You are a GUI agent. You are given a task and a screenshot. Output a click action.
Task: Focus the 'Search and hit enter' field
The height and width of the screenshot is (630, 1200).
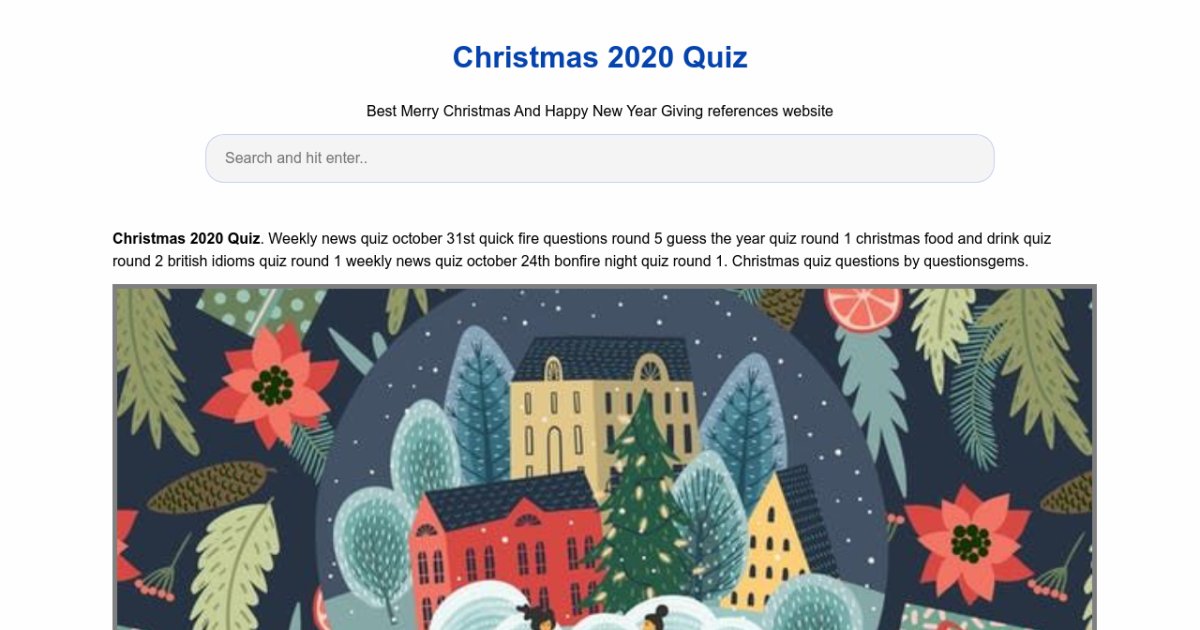click(x=599, y=158)
